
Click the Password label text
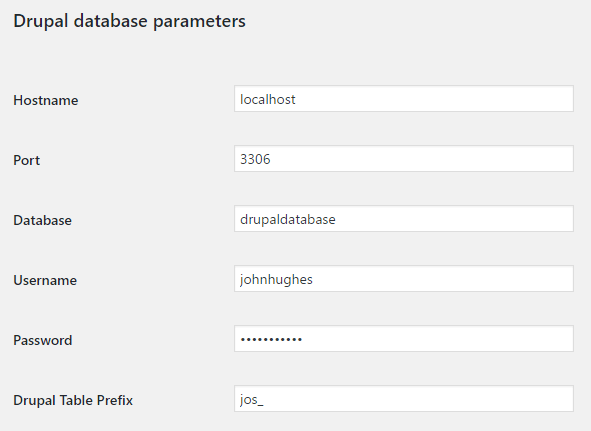43,340
